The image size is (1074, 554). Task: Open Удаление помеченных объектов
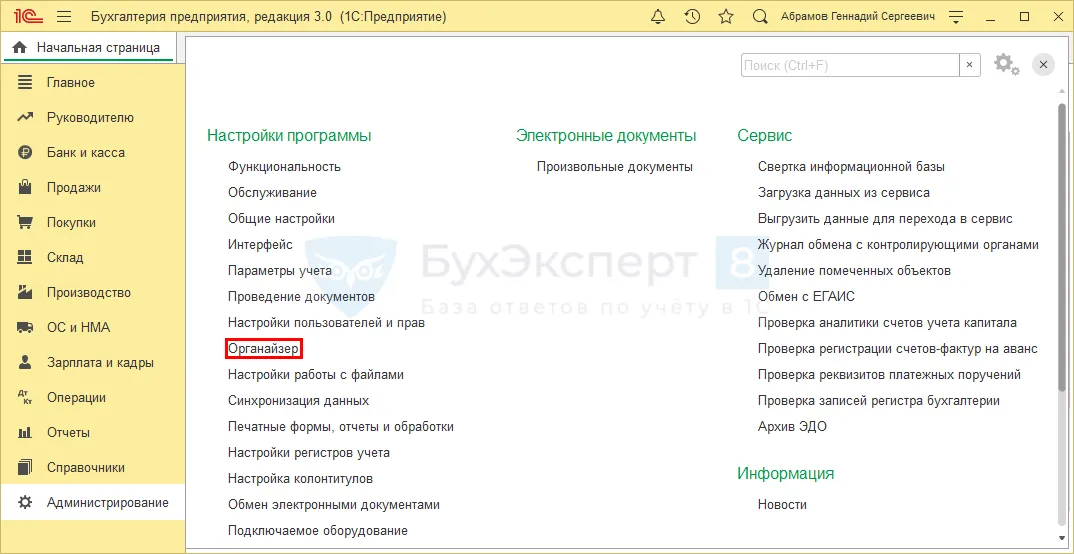855,271
